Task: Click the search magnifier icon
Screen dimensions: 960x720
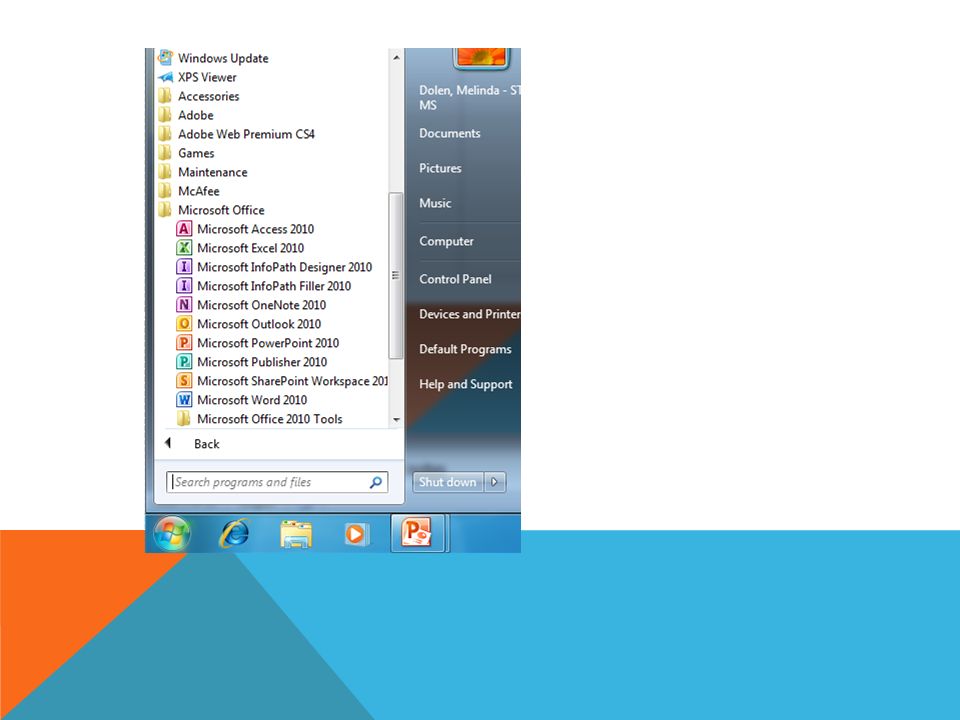Action: click(375, 482)
